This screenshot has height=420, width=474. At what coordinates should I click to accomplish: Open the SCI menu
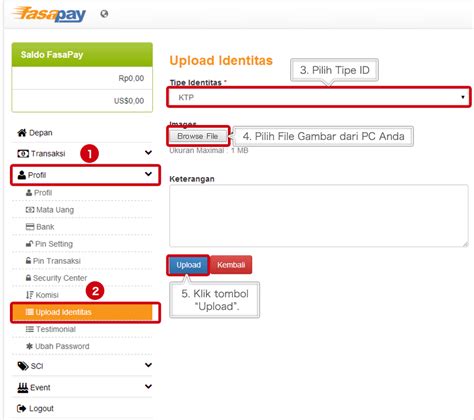[x=82, y=366]
